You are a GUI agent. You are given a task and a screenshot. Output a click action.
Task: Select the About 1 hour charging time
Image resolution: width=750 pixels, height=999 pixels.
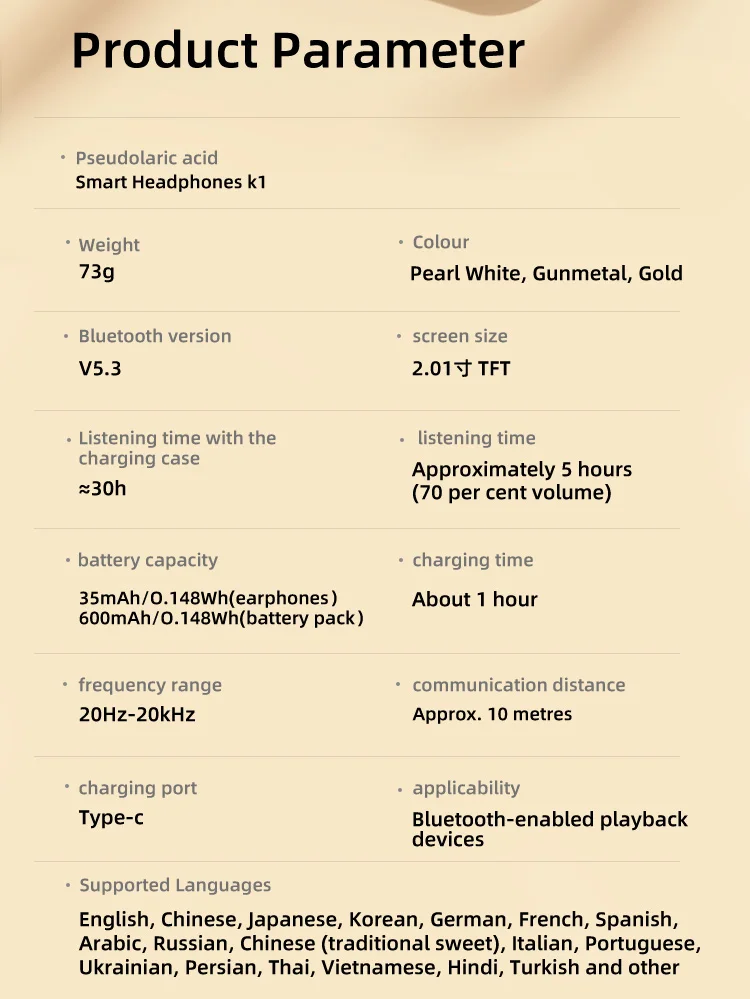tap(475, 600)
